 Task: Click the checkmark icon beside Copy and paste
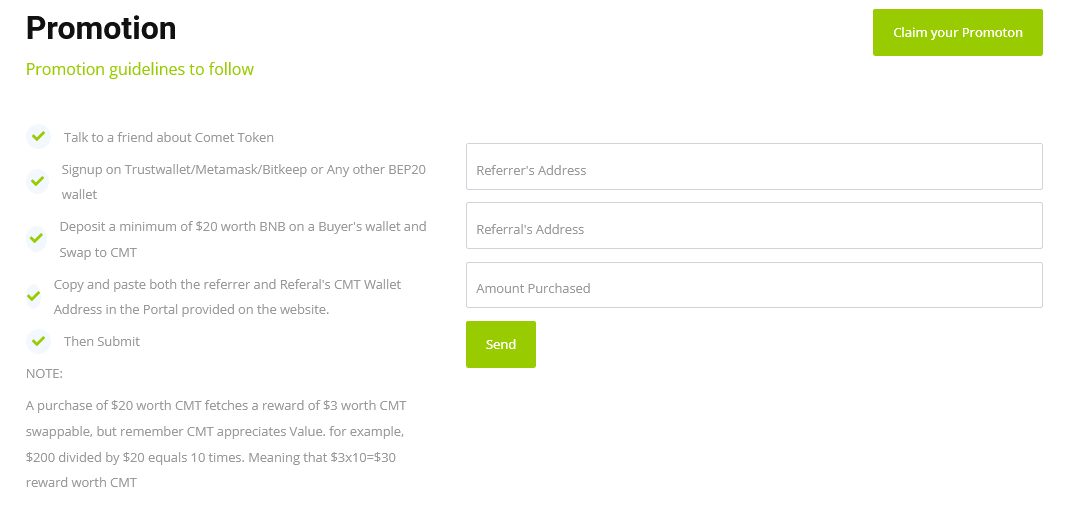pos(33,296)
